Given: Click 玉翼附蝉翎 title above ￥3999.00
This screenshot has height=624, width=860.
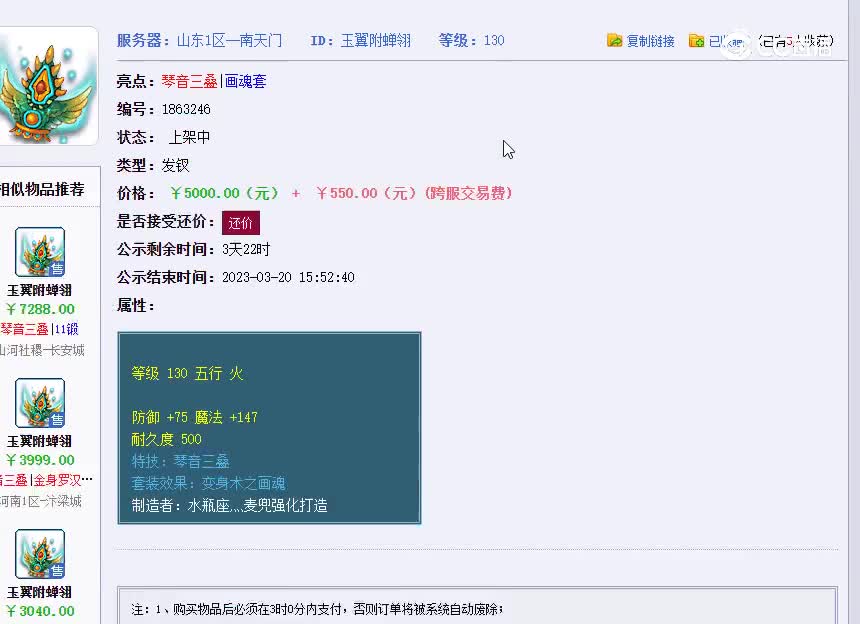Looking at the screenshot, I should pos(39,441).
